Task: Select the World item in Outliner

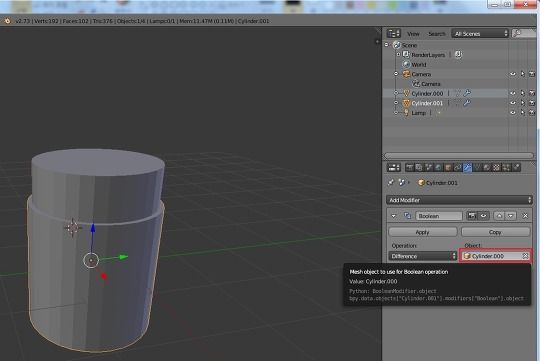Action: click(x=419, y=64)
